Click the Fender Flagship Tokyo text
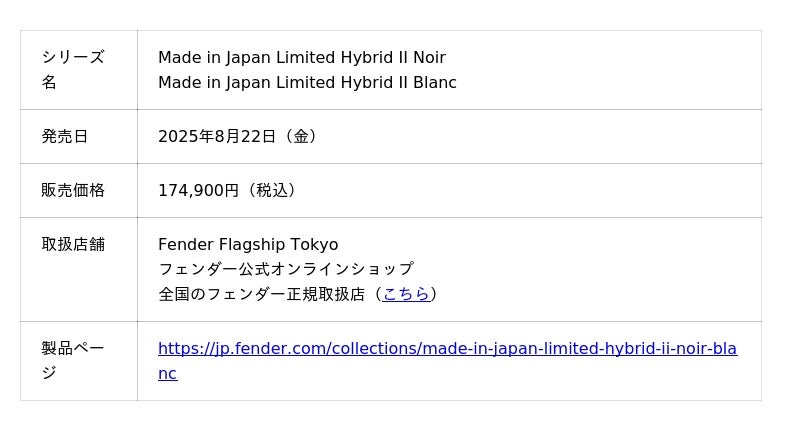This screenshot has width=800, height=431. click(x=248, y=245)
